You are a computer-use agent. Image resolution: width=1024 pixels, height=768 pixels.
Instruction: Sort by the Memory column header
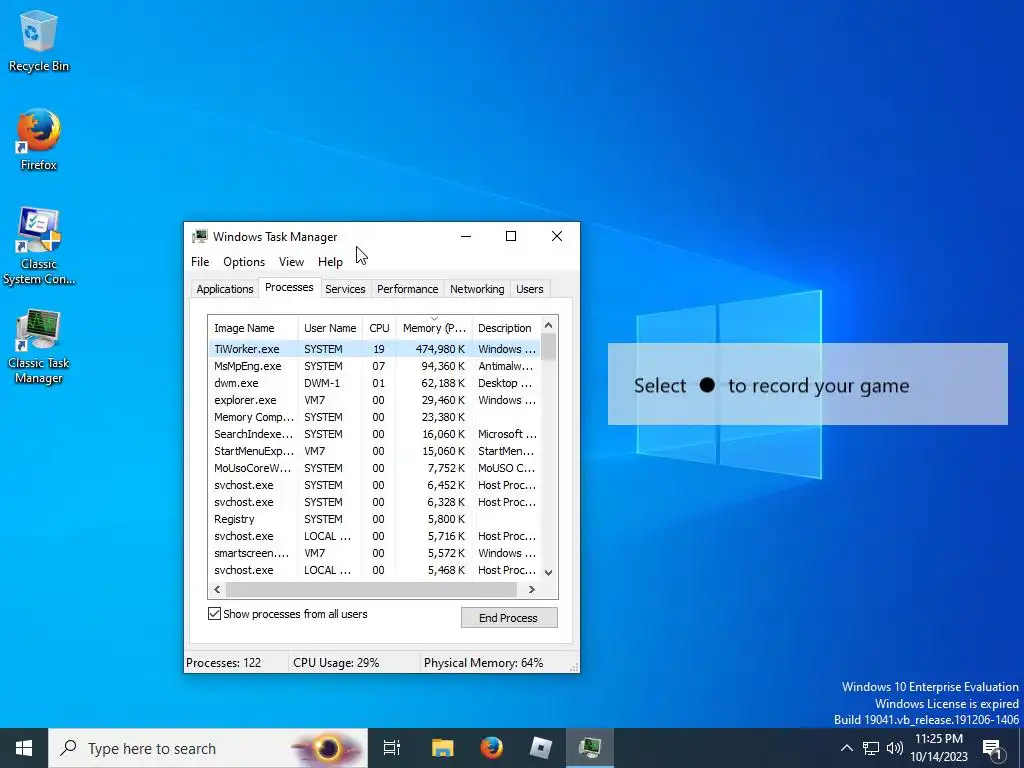click(x=434, y=328)
